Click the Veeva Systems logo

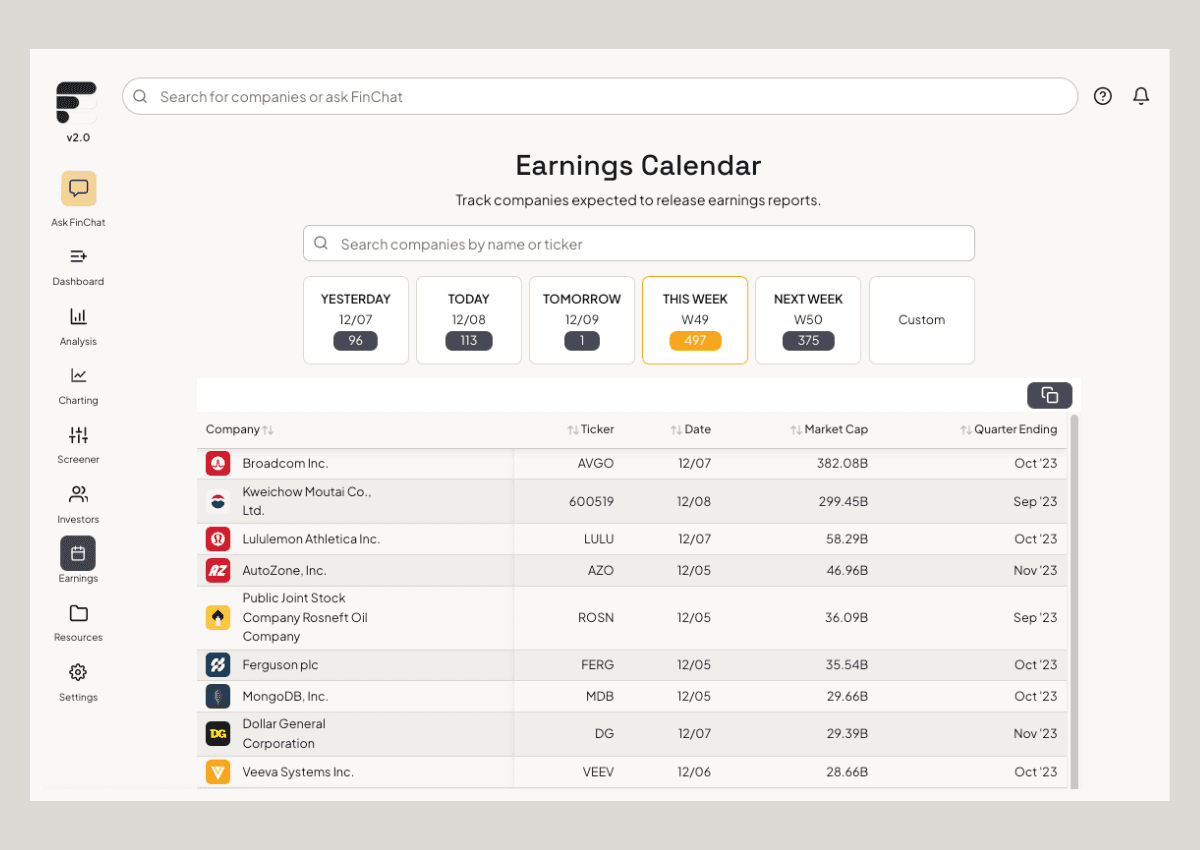[218, 772]
